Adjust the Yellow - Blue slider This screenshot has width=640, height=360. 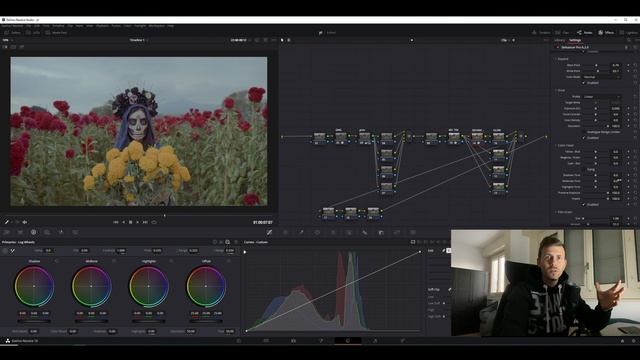click(x=596, y=151)
